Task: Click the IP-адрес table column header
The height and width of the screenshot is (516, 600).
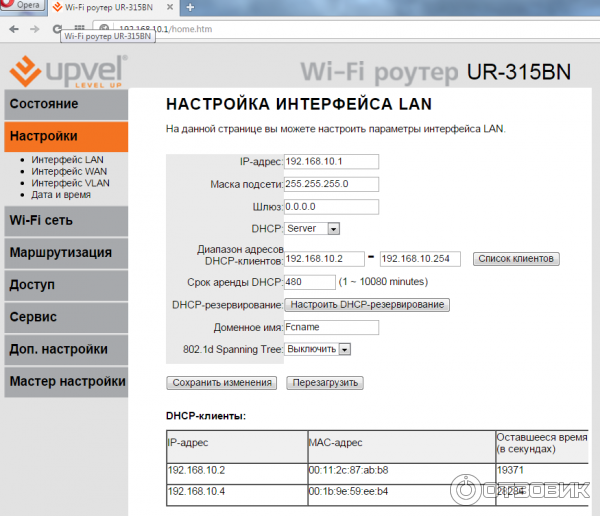Action: [x=237, y=447]
